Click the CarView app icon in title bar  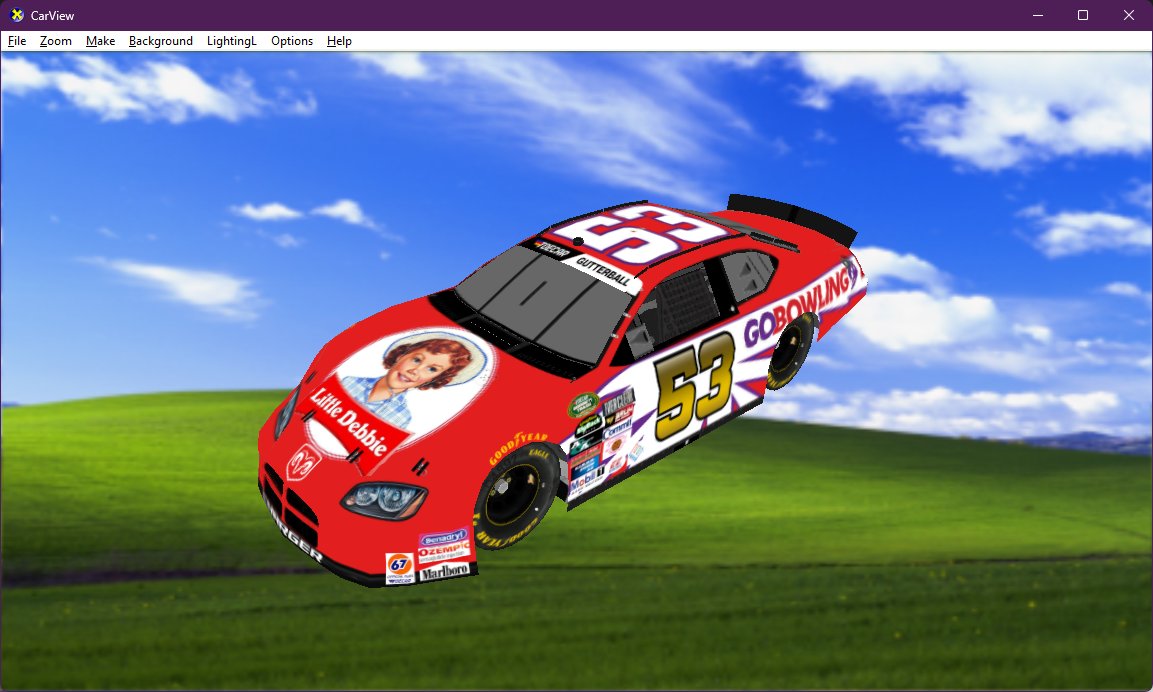tap(17, 15)
